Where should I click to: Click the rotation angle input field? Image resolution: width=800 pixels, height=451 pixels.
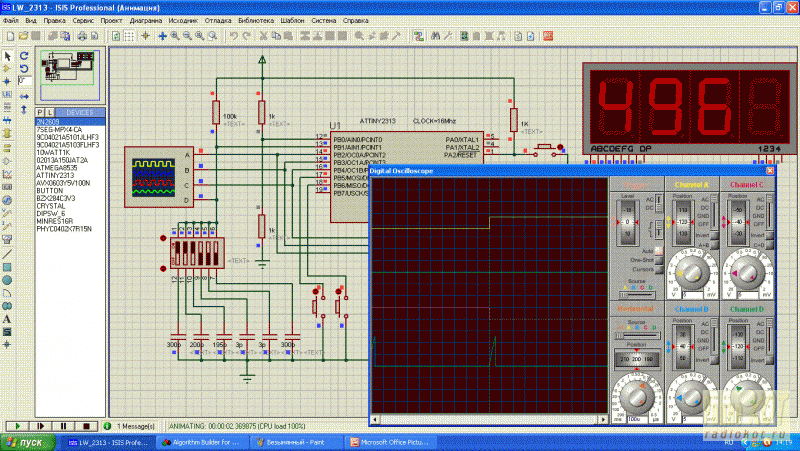(x=24, y=81)
